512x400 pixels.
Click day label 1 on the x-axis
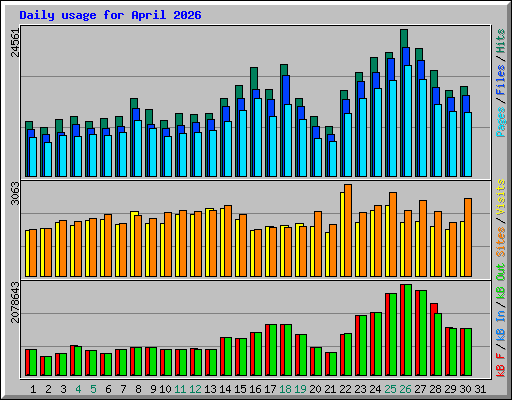[x=33, y=389]
